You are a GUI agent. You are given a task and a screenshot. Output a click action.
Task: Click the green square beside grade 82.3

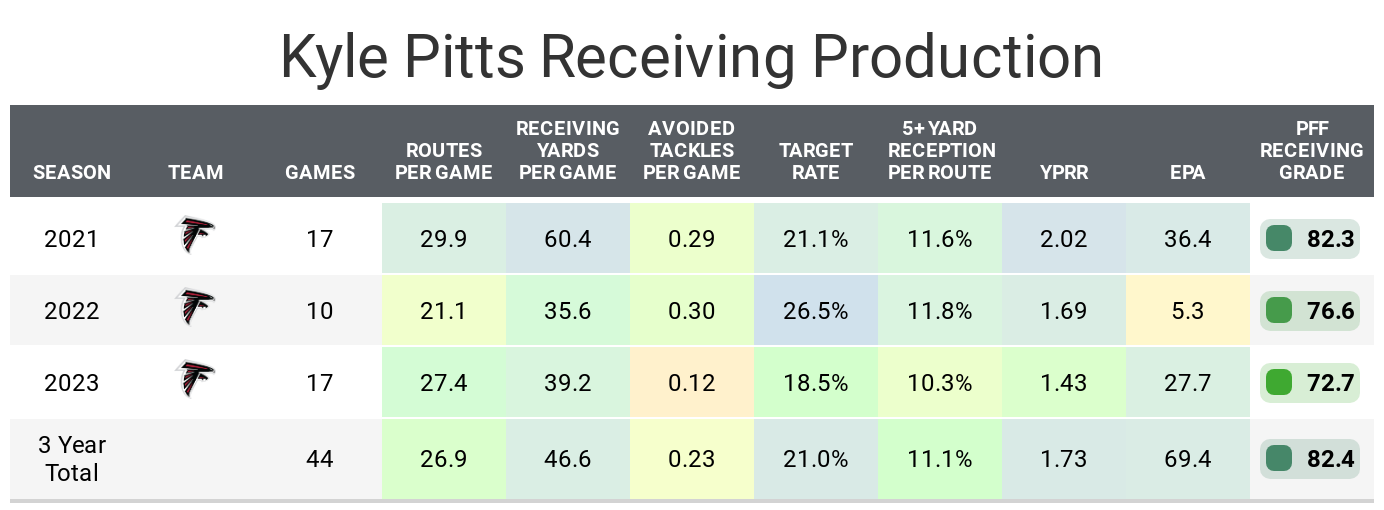point(1278,239)
